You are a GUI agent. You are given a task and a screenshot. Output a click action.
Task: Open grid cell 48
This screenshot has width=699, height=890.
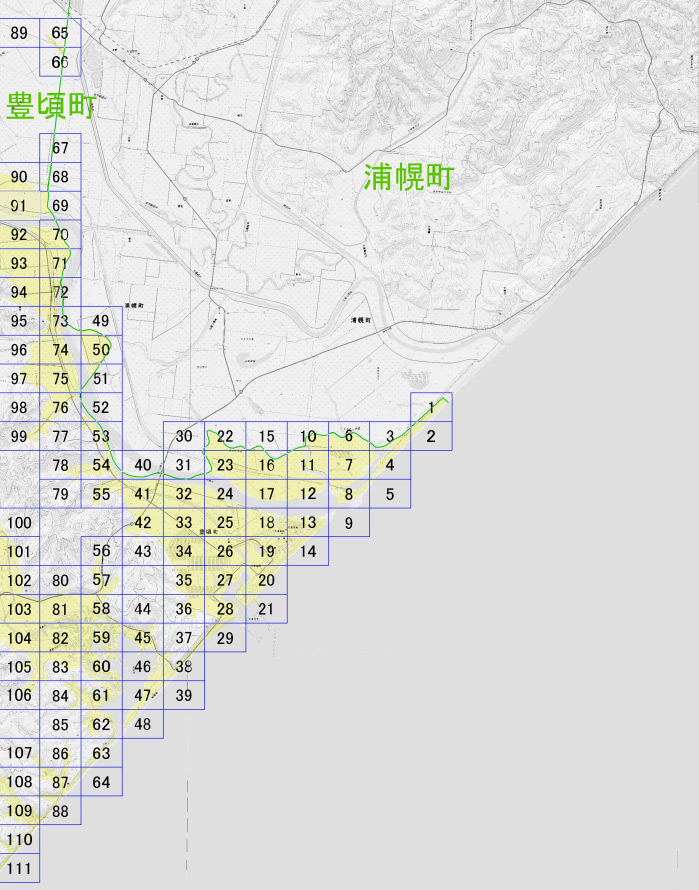[143, 724]
